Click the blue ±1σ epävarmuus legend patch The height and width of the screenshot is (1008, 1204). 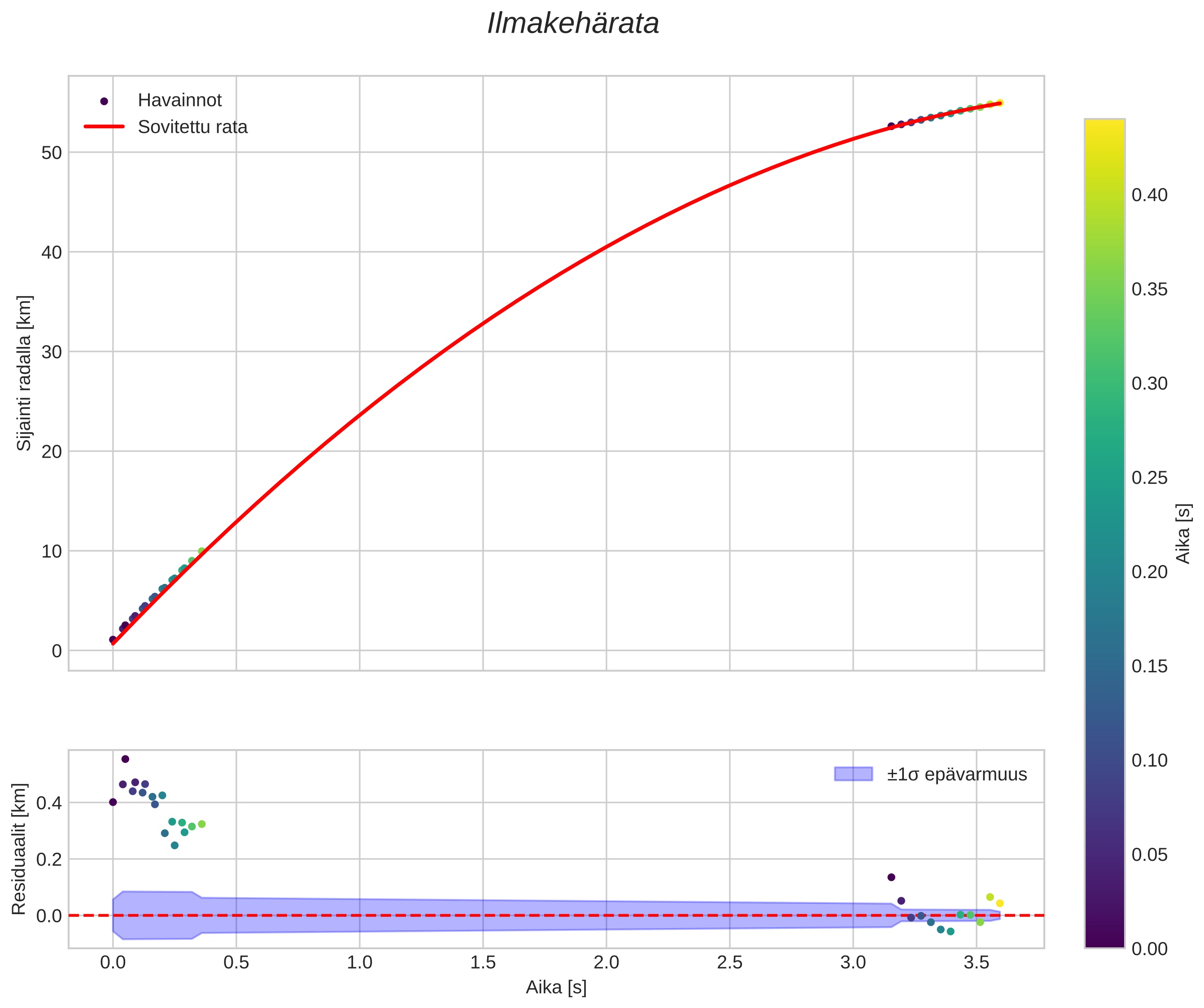tap(853, 775)
